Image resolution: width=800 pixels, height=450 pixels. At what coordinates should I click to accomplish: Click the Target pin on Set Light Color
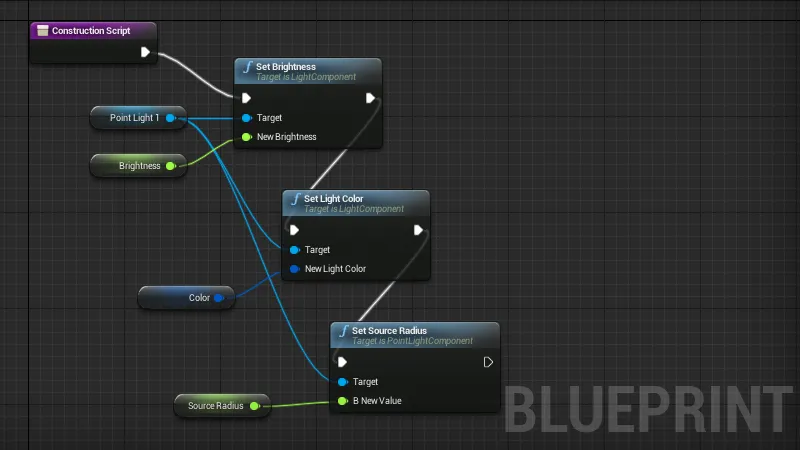294,250
